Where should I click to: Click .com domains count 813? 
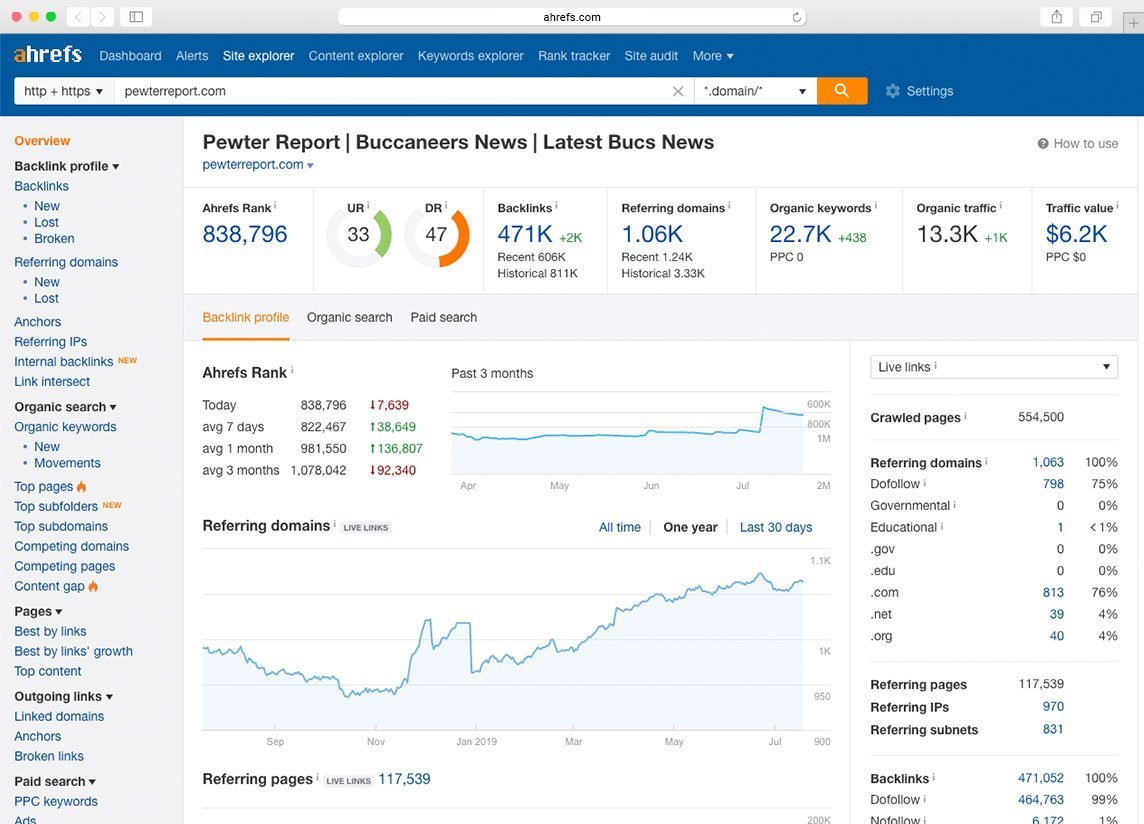coord(1053,592)
